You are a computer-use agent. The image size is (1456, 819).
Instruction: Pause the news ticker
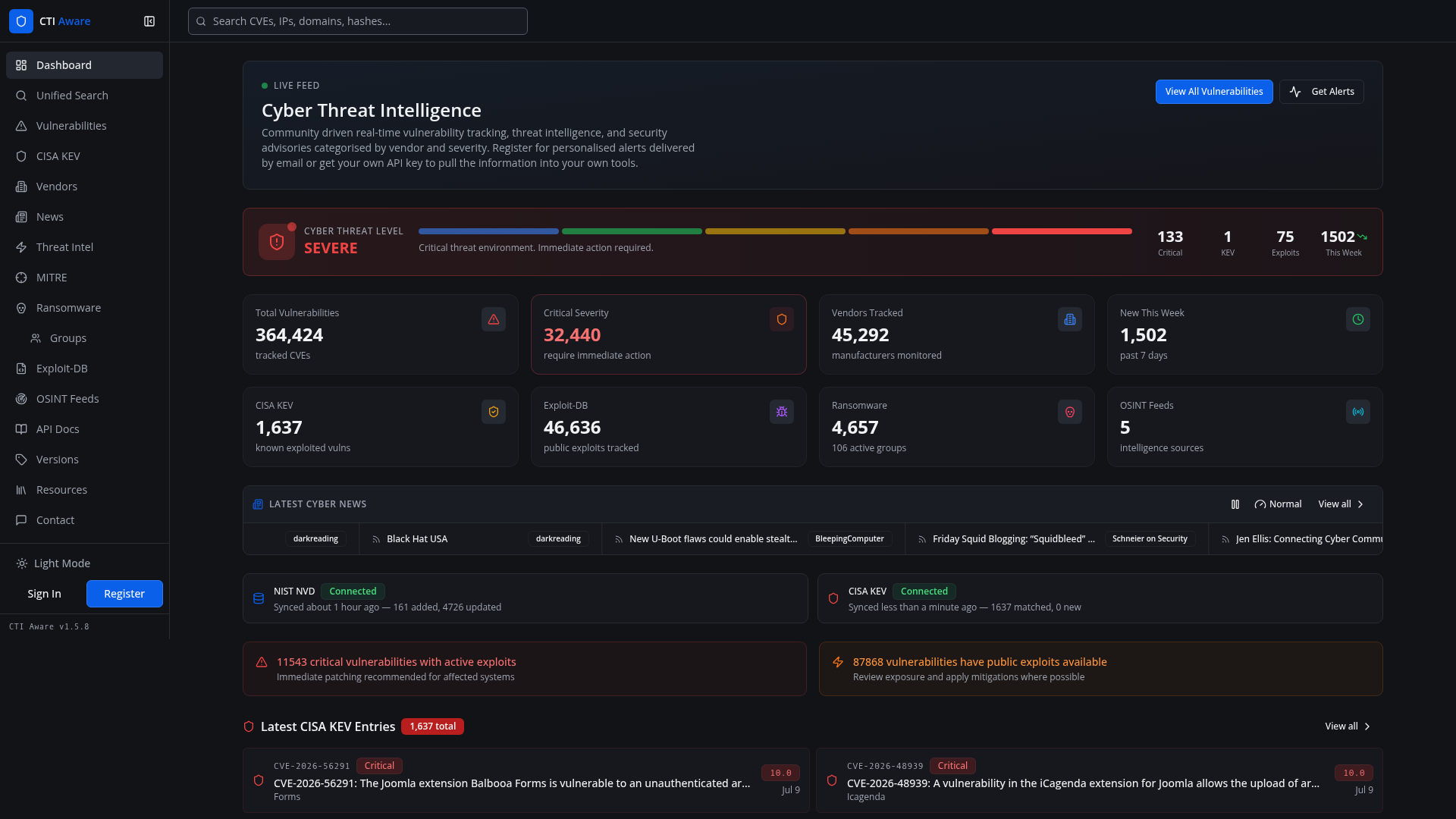1235,504
